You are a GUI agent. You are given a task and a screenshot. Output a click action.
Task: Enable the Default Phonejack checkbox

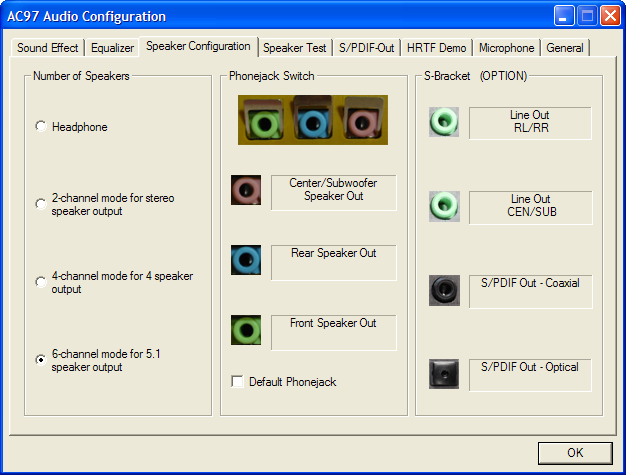point(237,382)
